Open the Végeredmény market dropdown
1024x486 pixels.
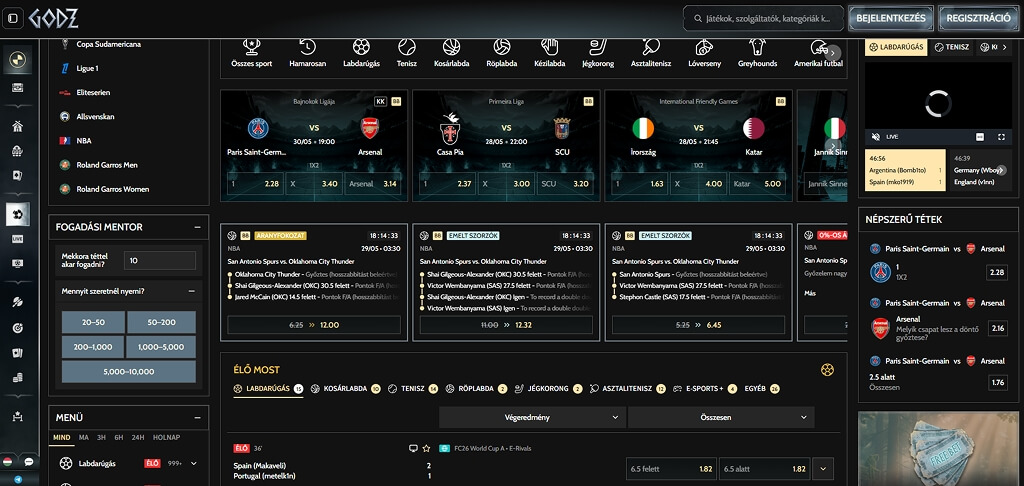(x=532, y=417)
